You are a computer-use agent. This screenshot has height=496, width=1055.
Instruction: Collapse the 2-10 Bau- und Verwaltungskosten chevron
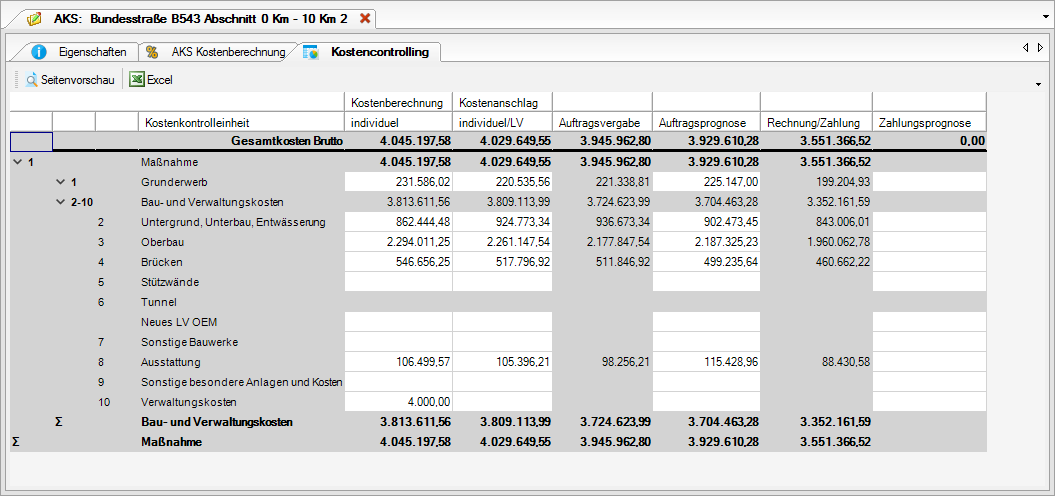pos(61,202)
